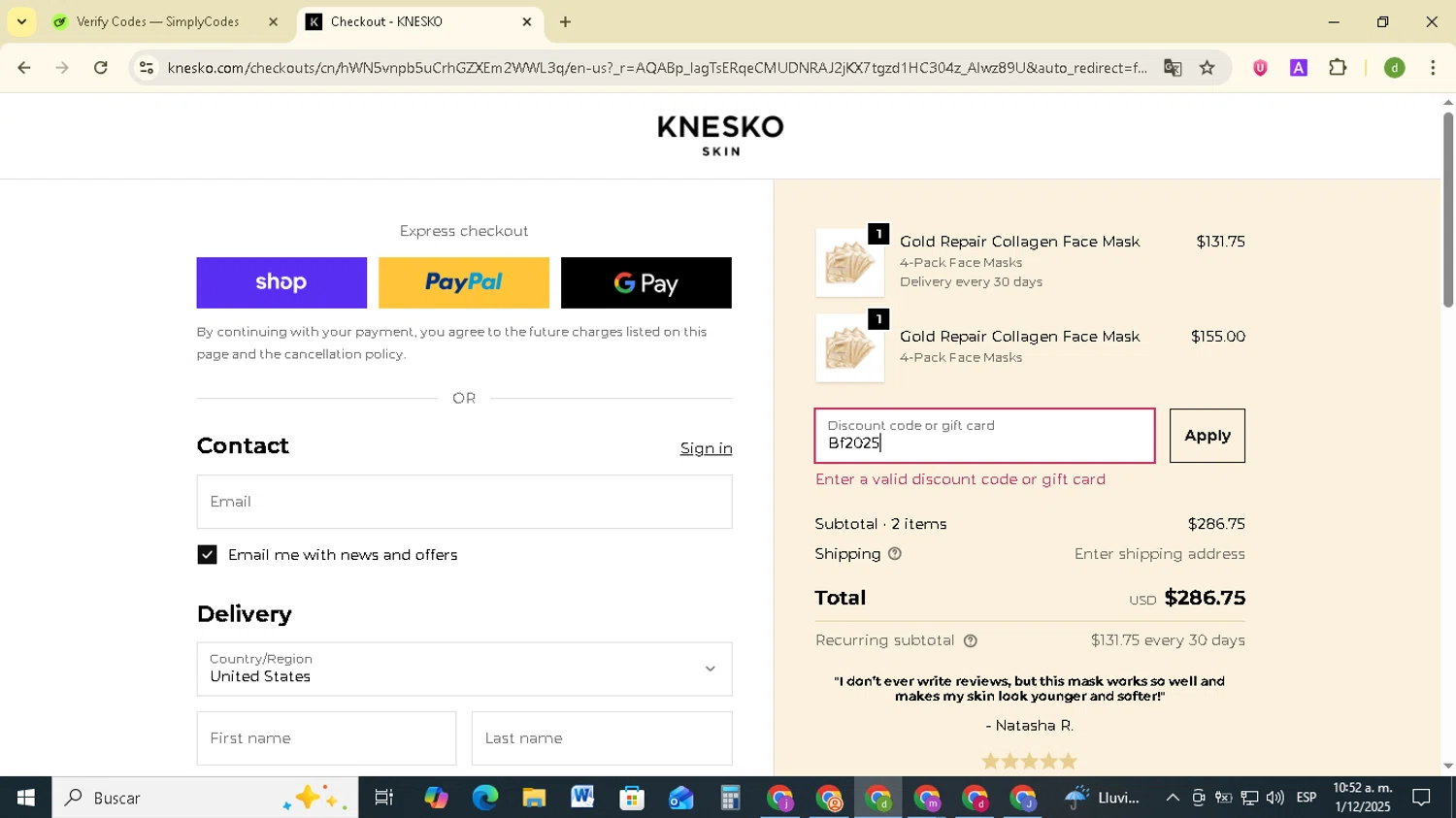Screen dimensions: 1456x818
Task: Open the Chrome profile avatar
Action: tap(1395, 68)
